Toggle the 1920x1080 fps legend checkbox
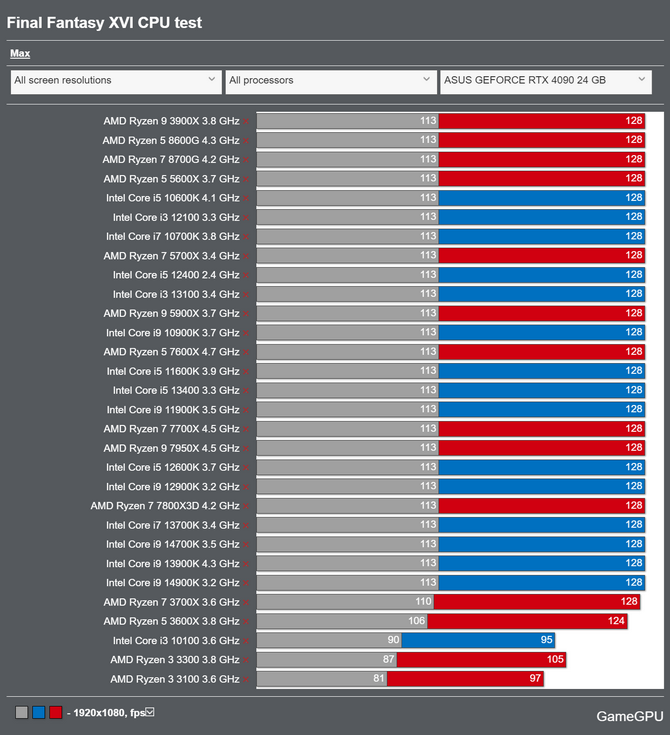This screenshot has width=670, height=735. coord(150,712)
